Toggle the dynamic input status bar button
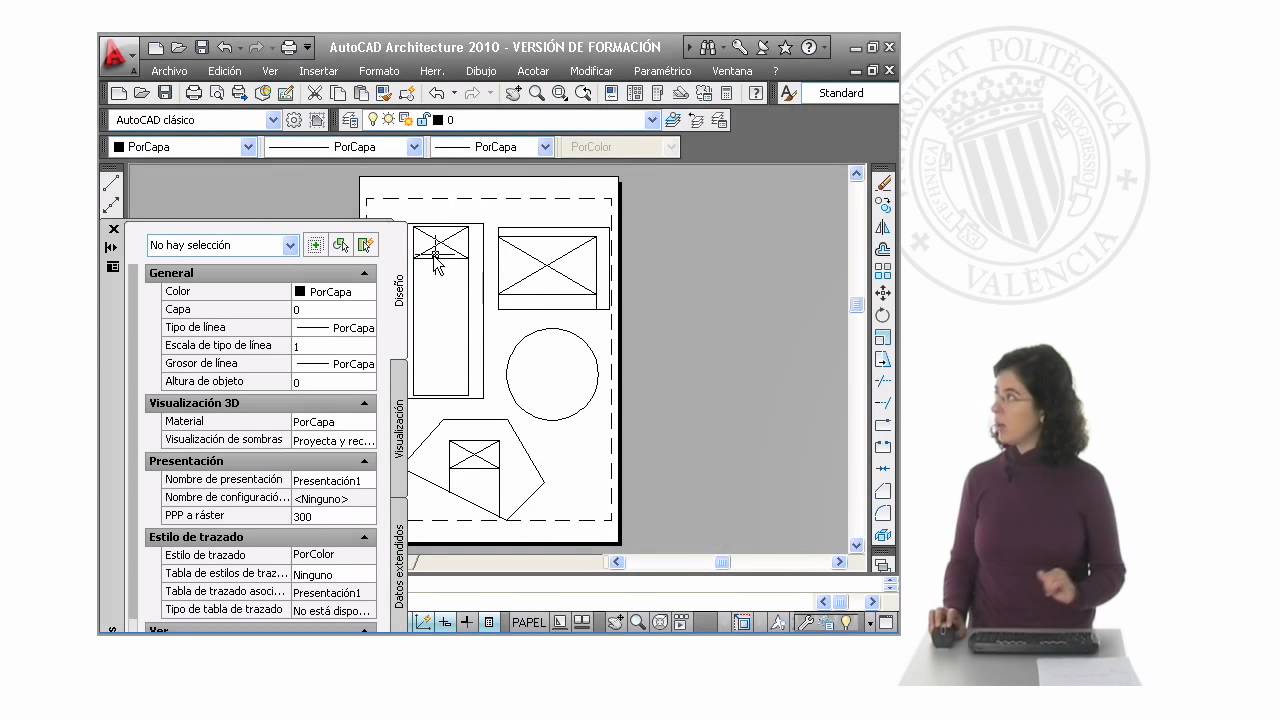The width and height of the screenshot is (1280, 720). click(445, 622)
